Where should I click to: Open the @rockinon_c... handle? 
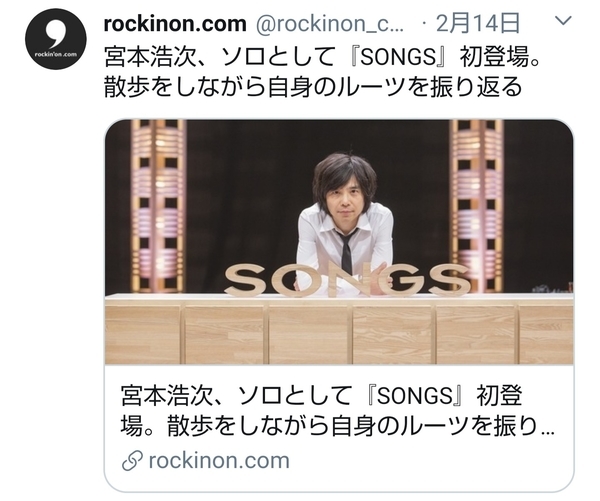329,24
